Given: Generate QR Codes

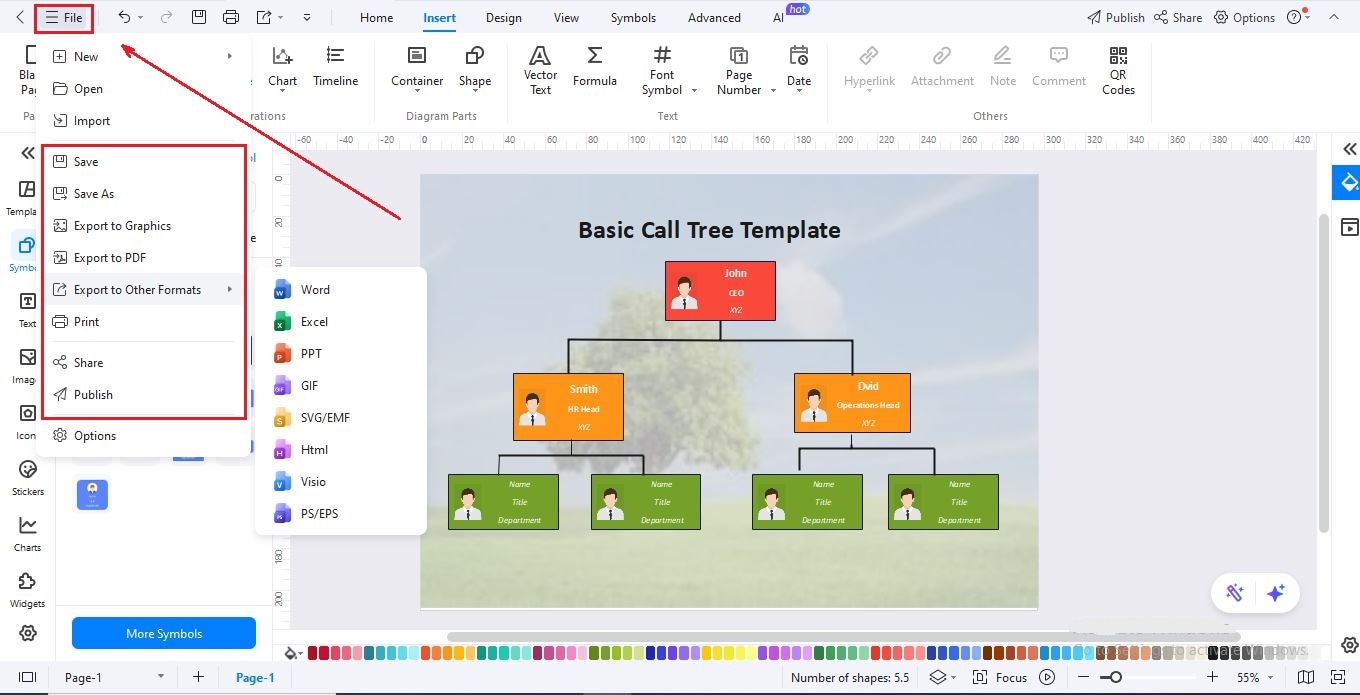Looking at the screenshot, I should (x=1117, y=70).
